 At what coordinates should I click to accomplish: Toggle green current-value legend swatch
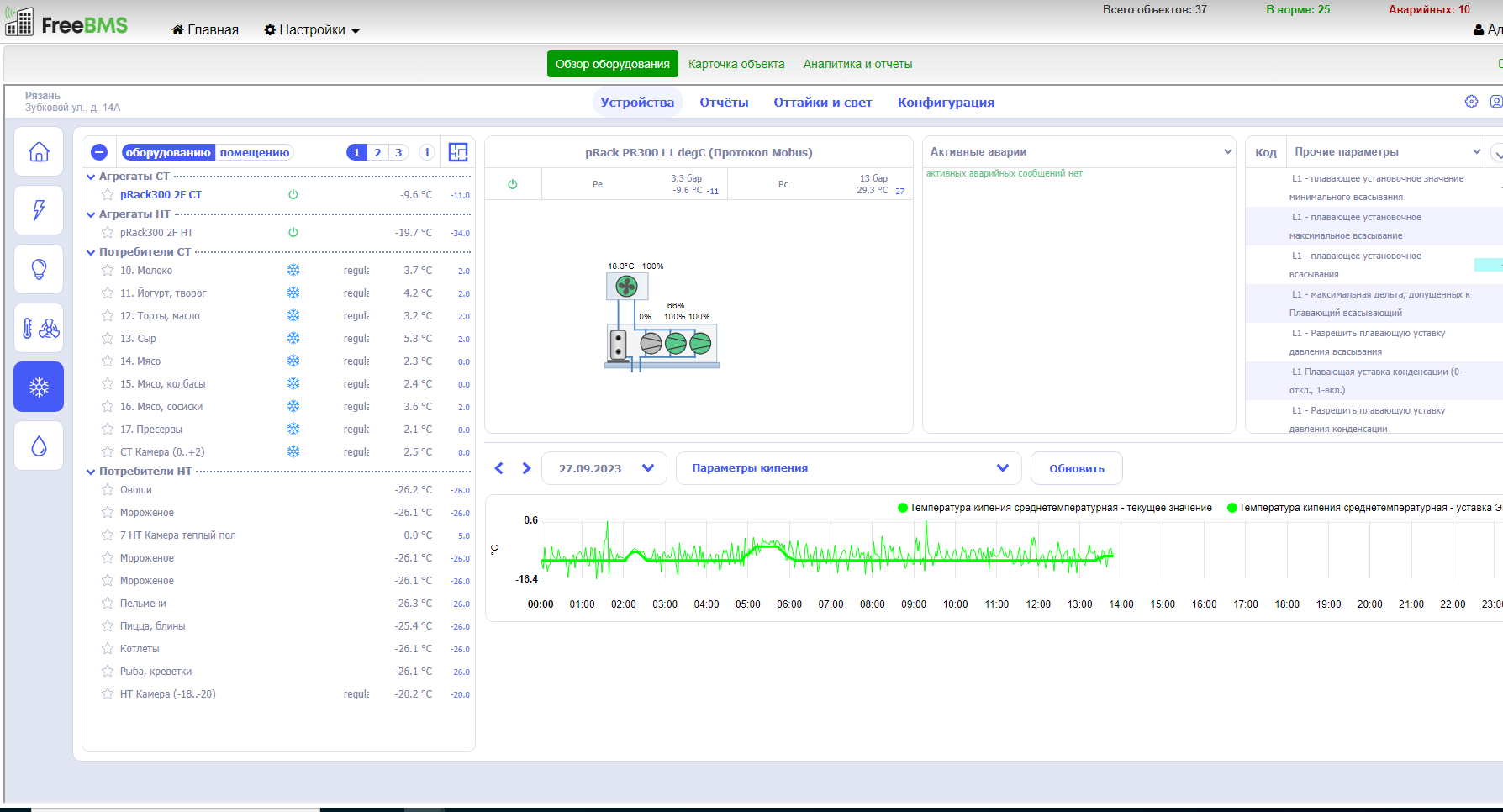[903, 508]
